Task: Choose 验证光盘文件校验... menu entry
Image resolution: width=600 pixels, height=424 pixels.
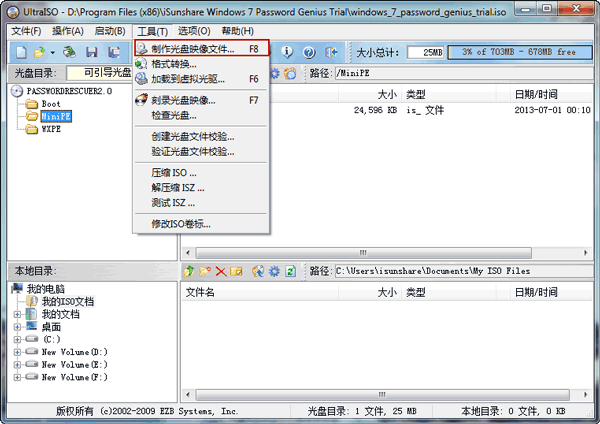Action: click(x=201, y=152)
